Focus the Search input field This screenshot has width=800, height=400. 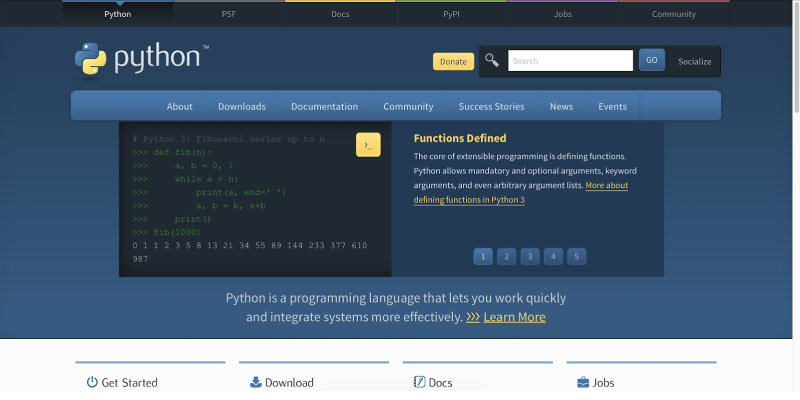click(x=570, y=61)
